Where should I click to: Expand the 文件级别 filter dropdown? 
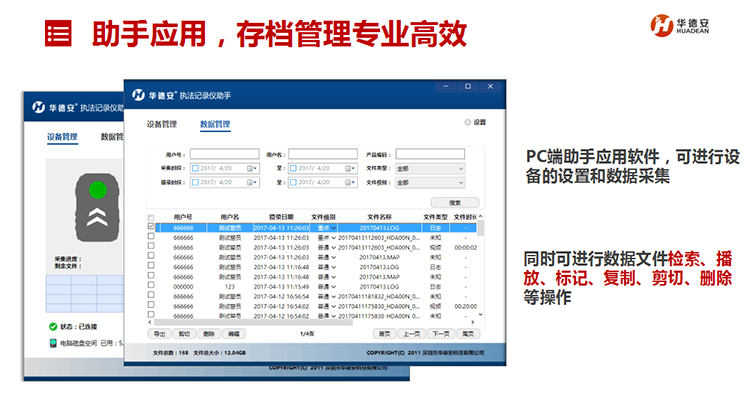pyautogui.click(x=430, y=182)
